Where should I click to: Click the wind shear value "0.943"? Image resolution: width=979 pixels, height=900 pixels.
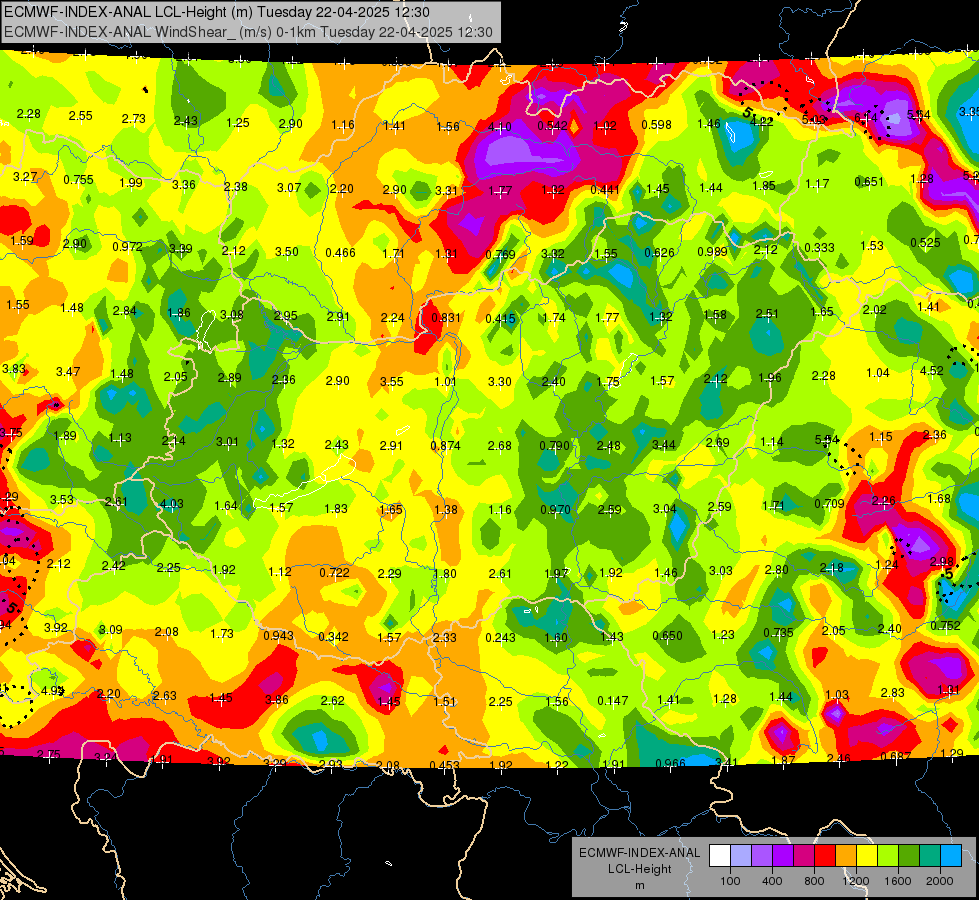tap(278, 636)
